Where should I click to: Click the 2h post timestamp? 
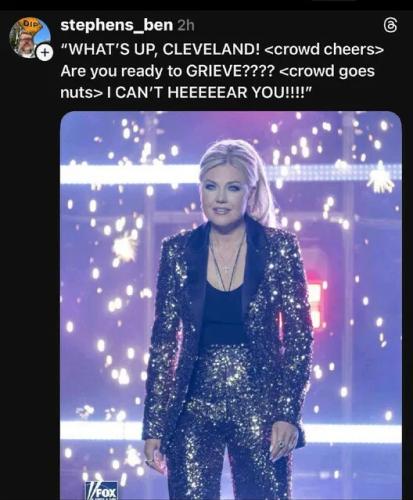tap(185, 26)
